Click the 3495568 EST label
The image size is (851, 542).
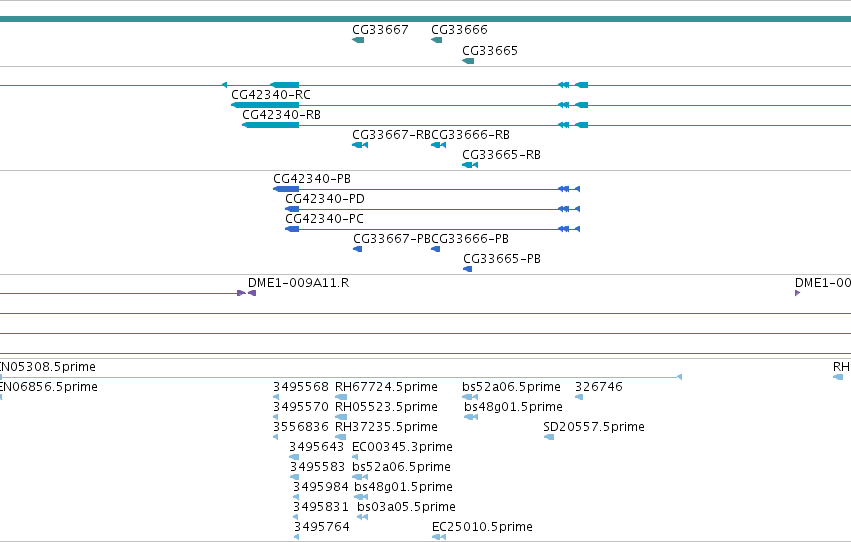click(301, 387)
